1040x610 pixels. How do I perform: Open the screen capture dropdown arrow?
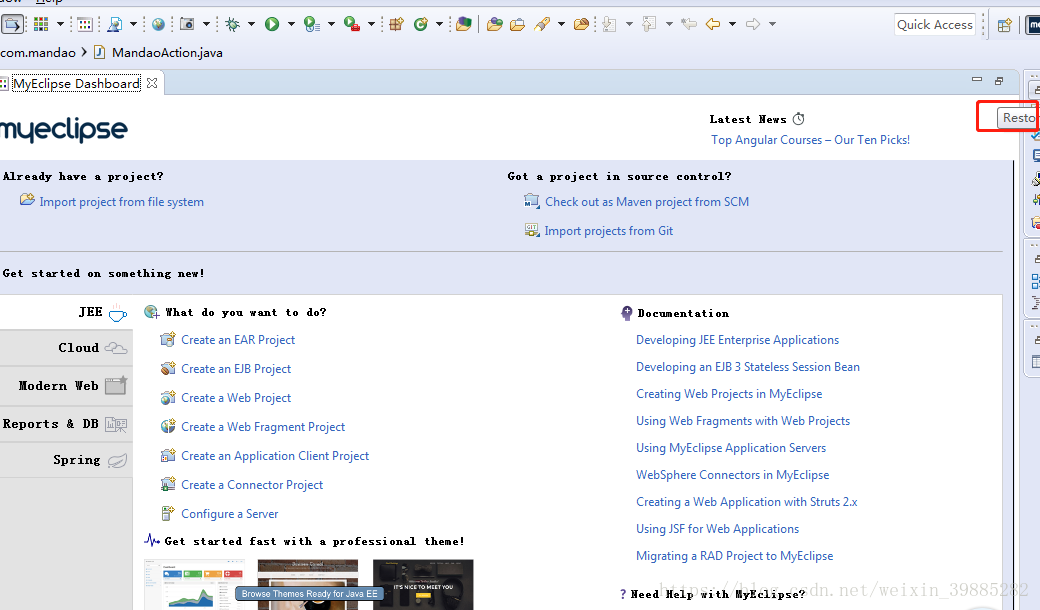point(206,25)
